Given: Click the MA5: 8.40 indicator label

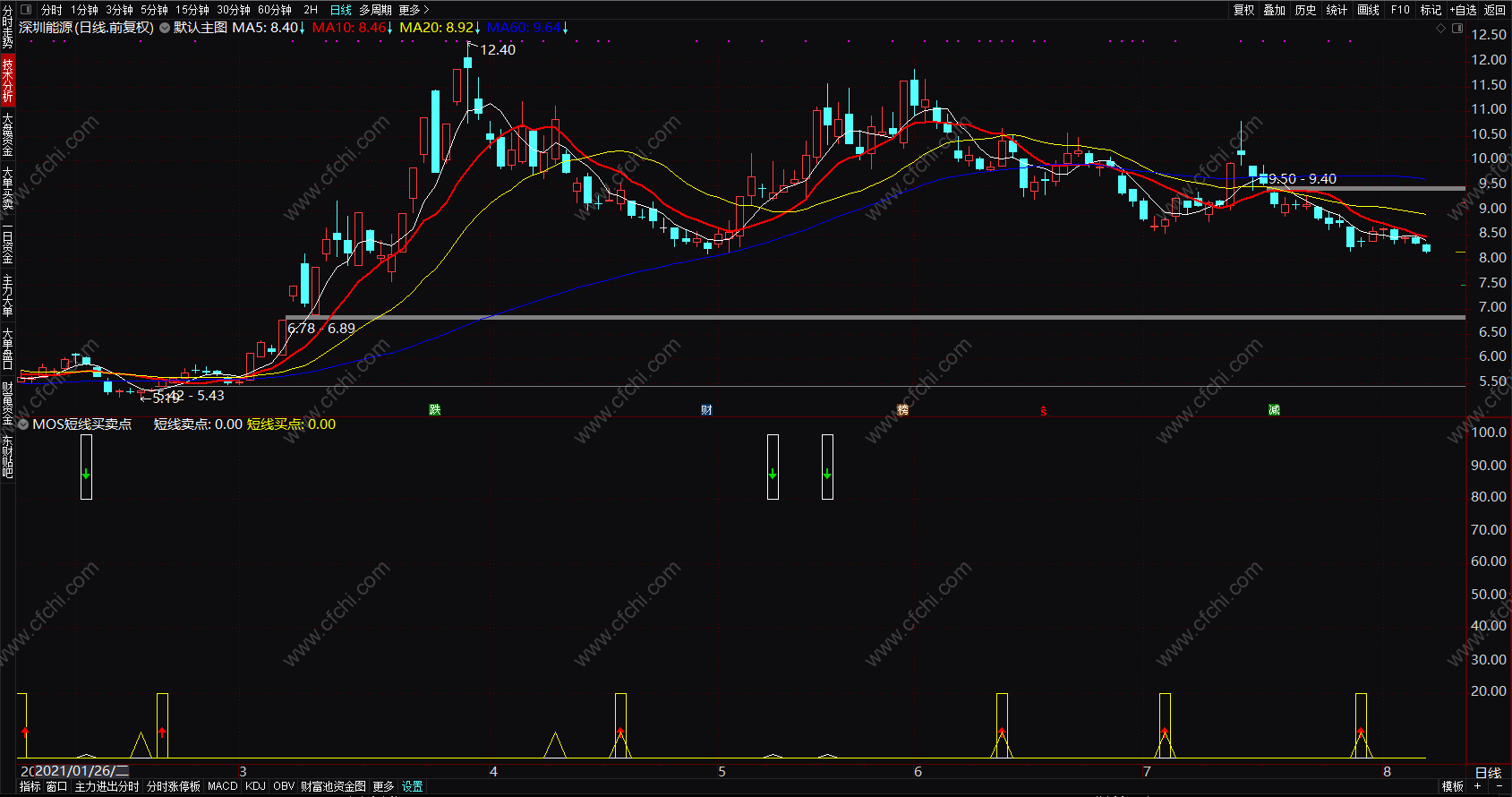Looking at the screenshot, I should coord(269,28).
